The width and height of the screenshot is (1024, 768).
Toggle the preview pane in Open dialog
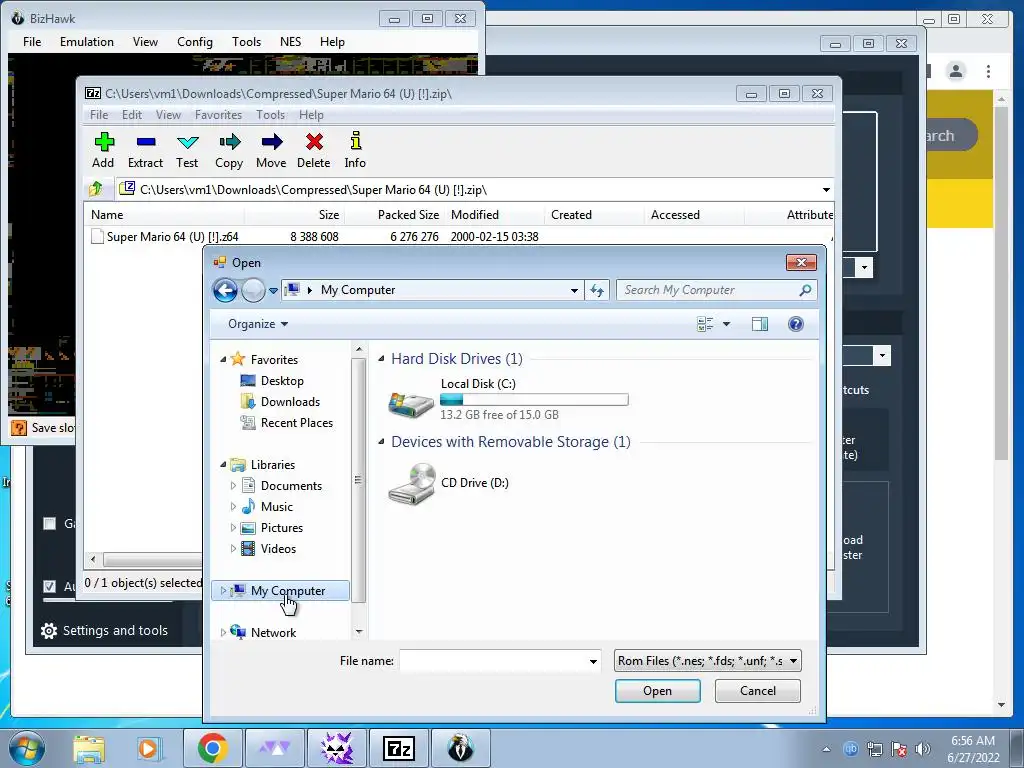click(760, 324)
